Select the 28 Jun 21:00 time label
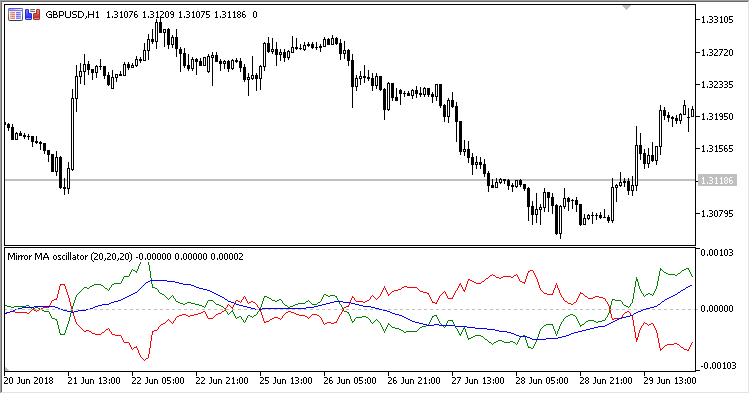 [x=606, y=381]
